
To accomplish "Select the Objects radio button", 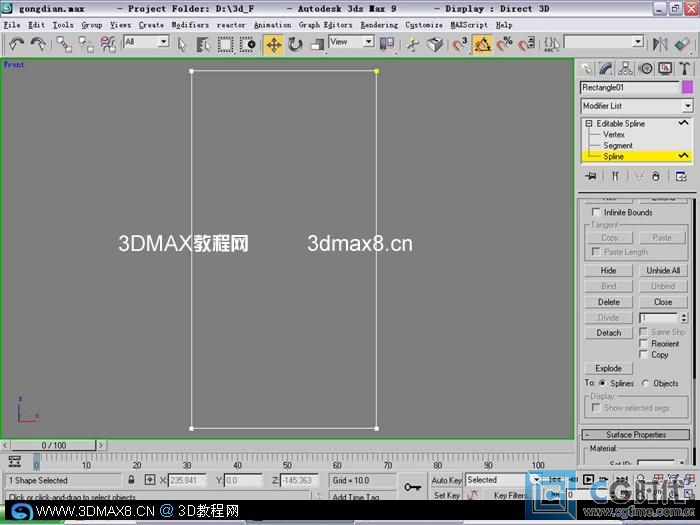I will tap(645, 383).
